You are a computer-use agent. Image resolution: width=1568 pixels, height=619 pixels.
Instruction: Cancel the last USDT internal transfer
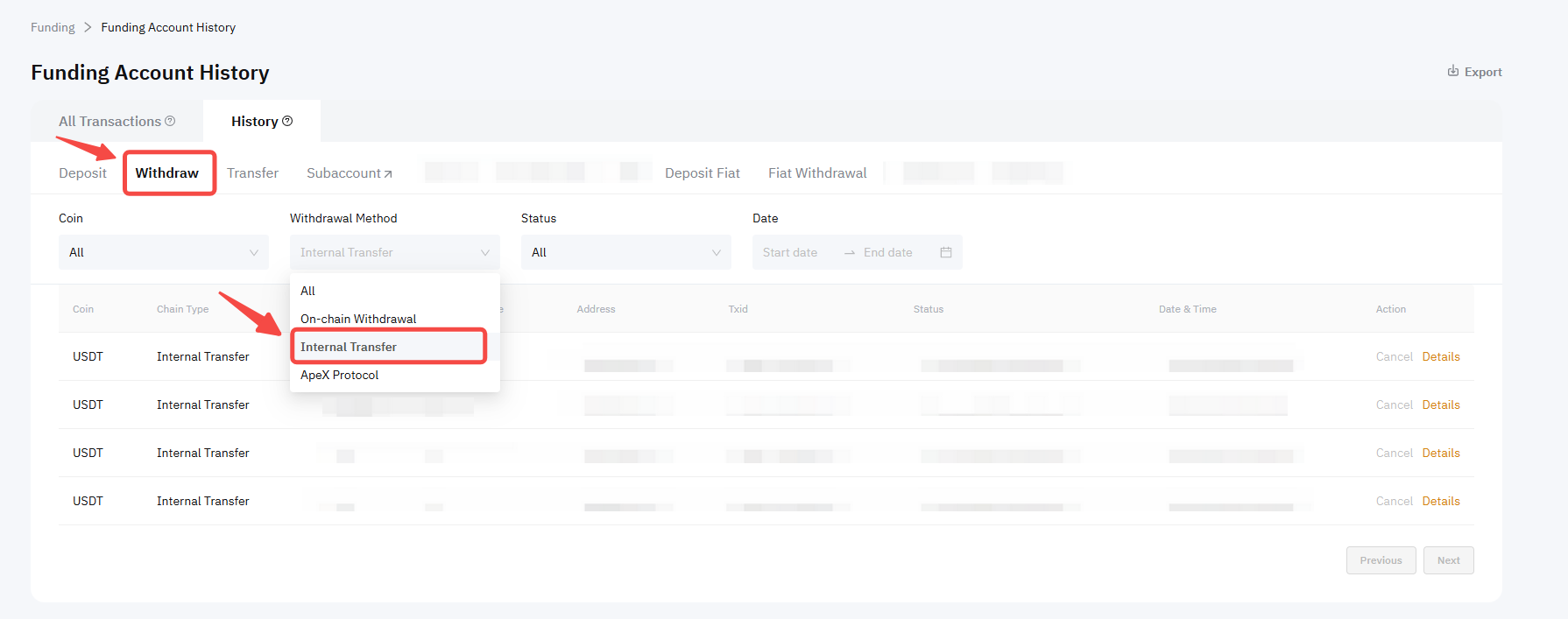(1394, 501)
